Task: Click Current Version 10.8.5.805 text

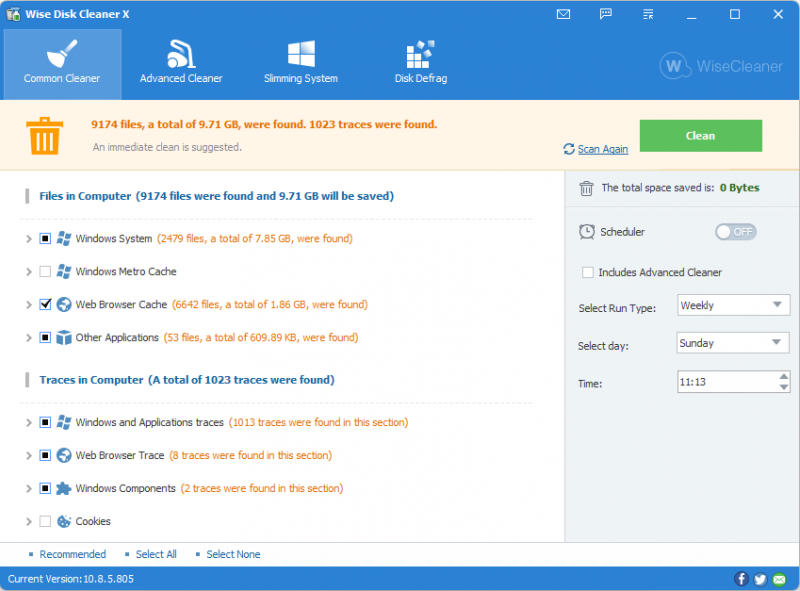Action: click(x=70, y=579)
